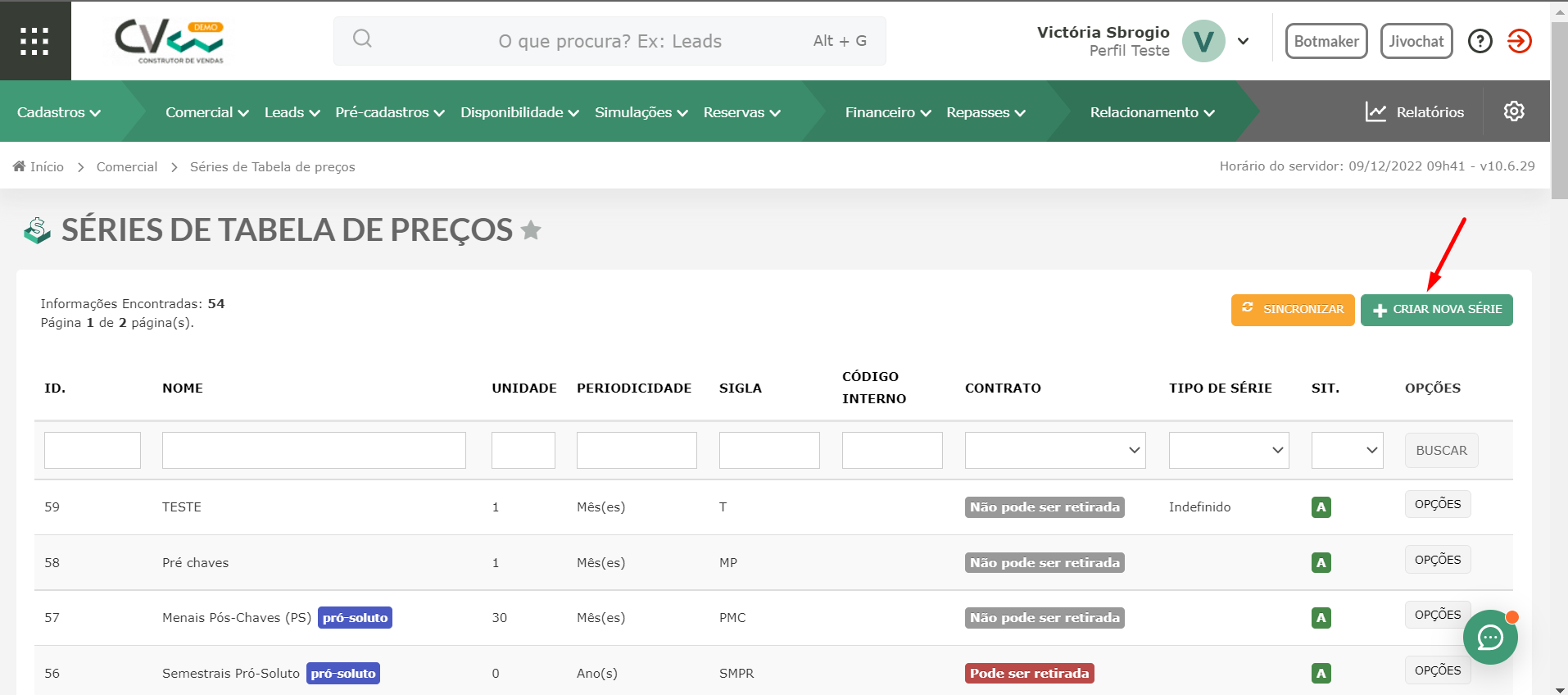Expand the Financeiro menu
Viewport: 1568px width, 695px height.
pyautogui.click(x=888, y=112)
